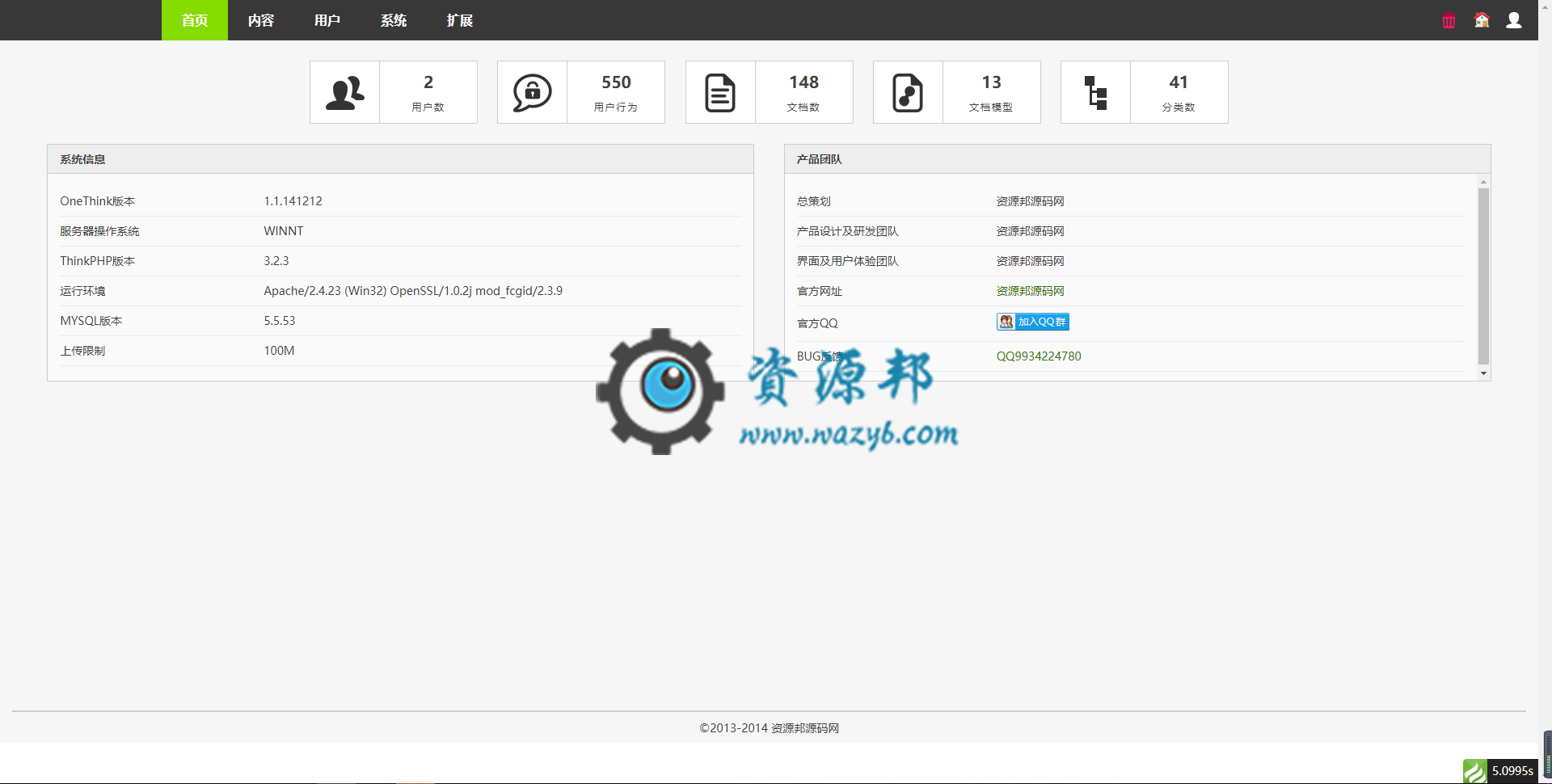This screenshot has height=784, width=1552.
Task: Switch to the 内容 menu
Action: point(261,20)
